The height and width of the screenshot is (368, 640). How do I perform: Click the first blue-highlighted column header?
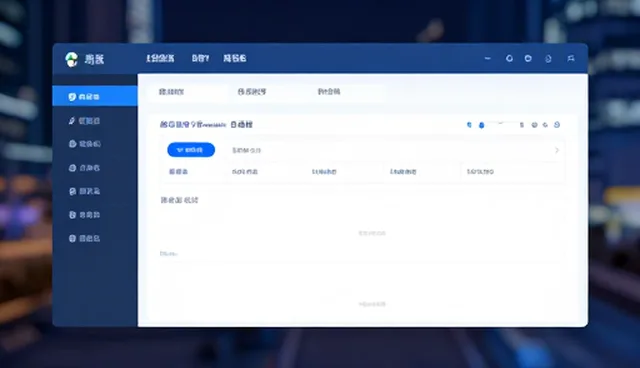click(x=178, y=172)
